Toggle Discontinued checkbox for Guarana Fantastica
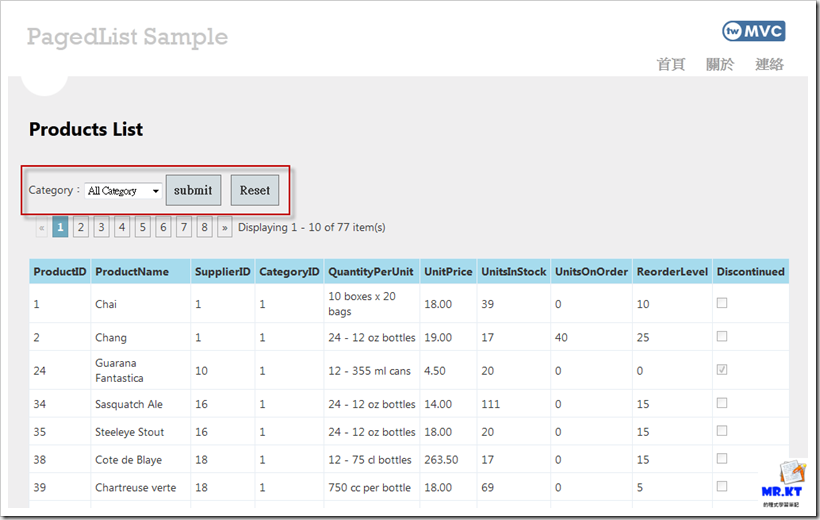This screenshot has height=520, width=820. (x=722, y=370)
